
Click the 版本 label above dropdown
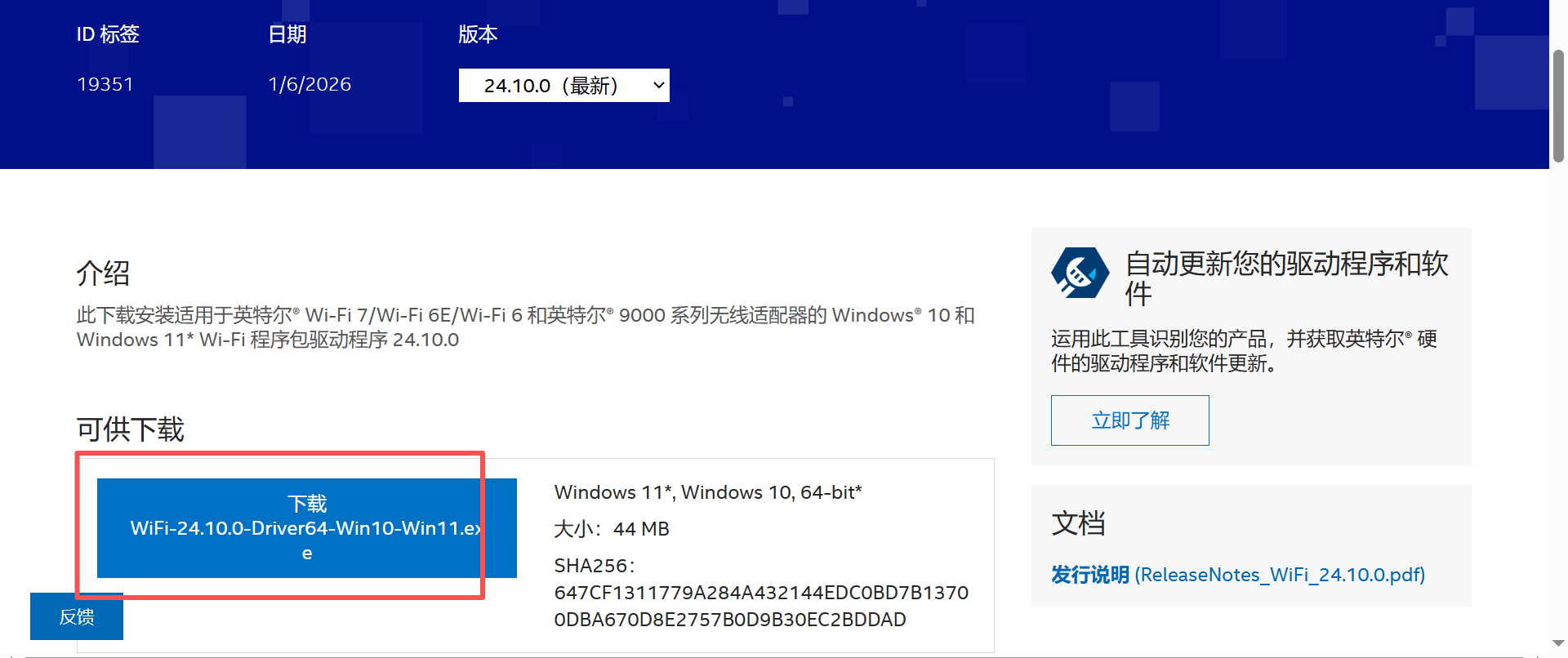(x=478, y=34)
